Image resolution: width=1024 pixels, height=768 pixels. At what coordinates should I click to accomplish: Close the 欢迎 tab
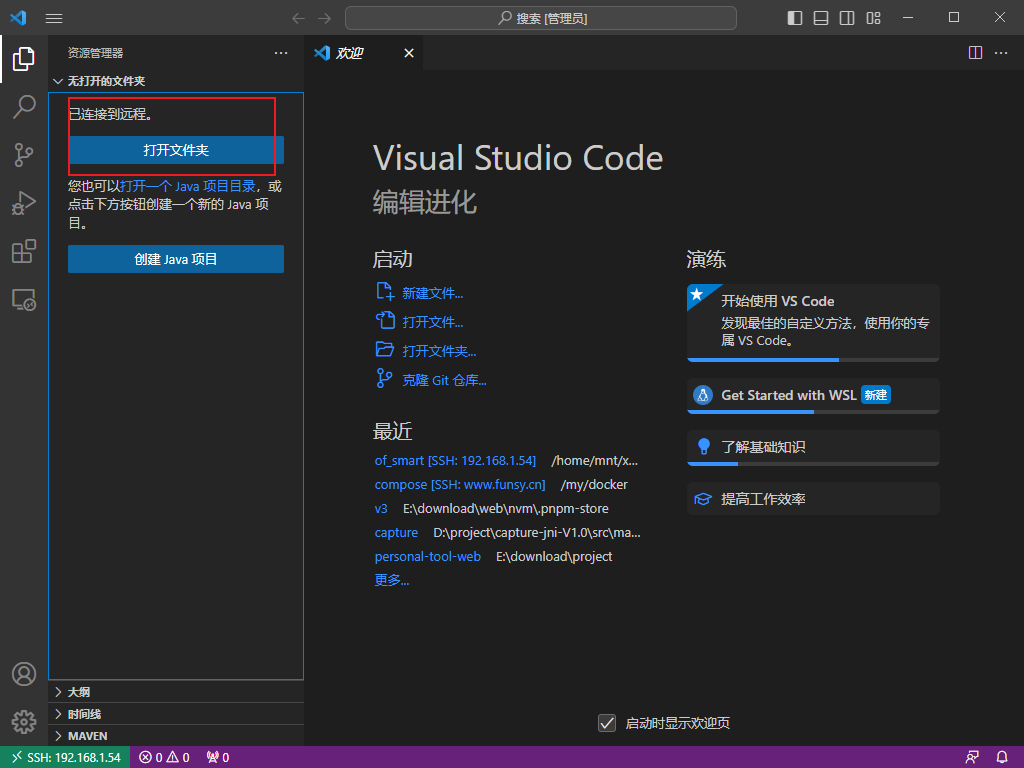[x=409, y=53]
